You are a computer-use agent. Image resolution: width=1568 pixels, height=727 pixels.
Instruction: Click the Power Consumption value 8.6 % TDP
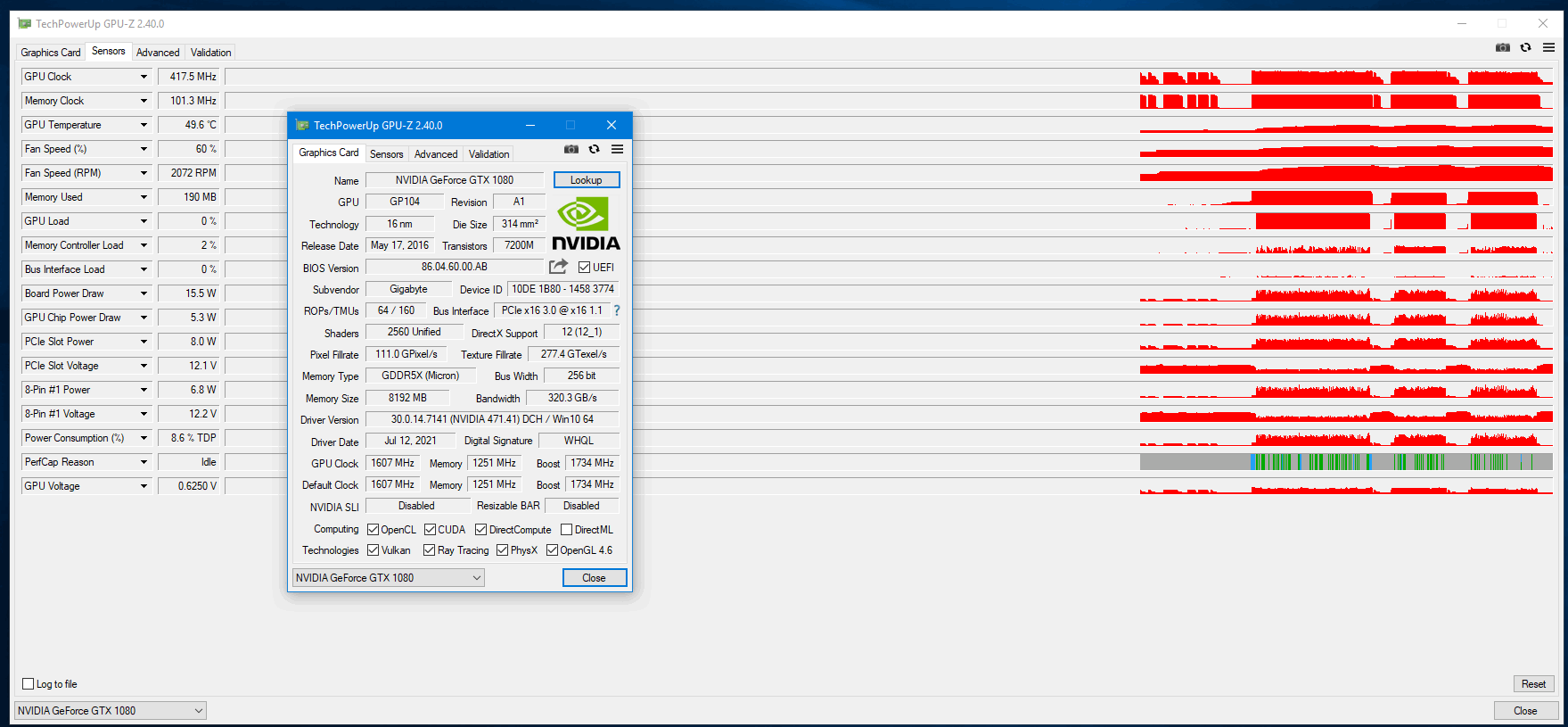point(188,438)
